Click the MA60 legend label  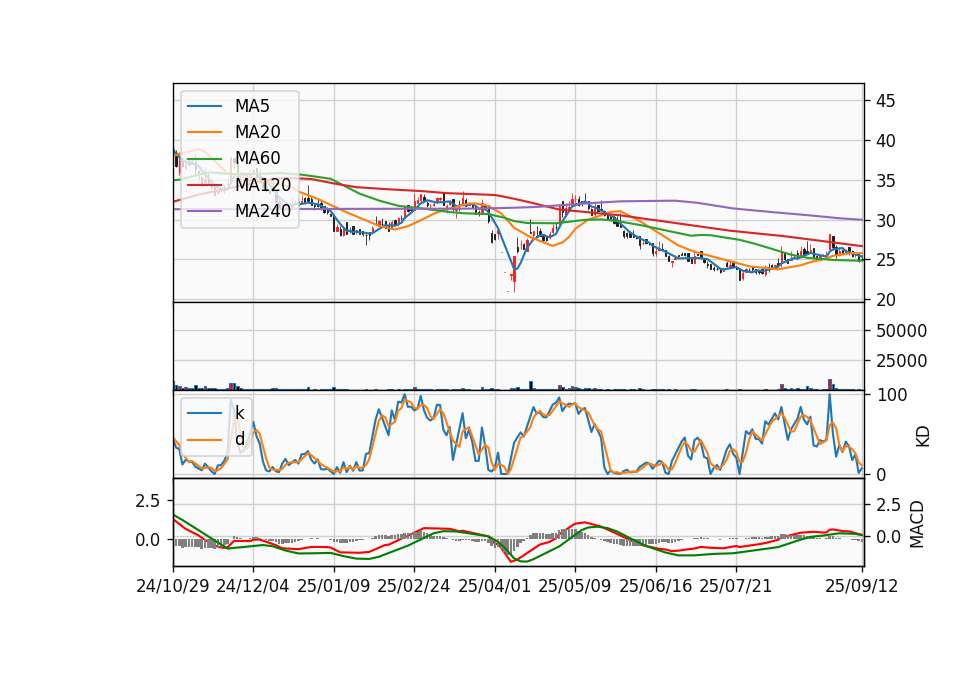coord(257,159)
